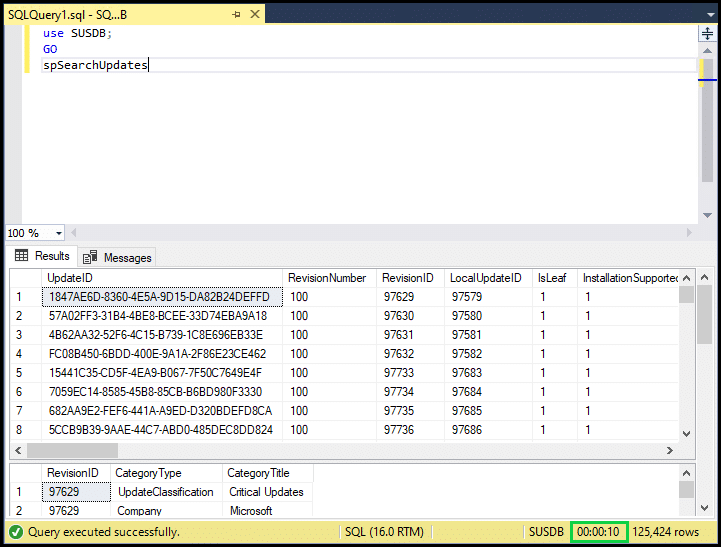Click the RevisionNumber column header
Image resolution: width=721 pixels, height=547 pixels.
(329, 278)
